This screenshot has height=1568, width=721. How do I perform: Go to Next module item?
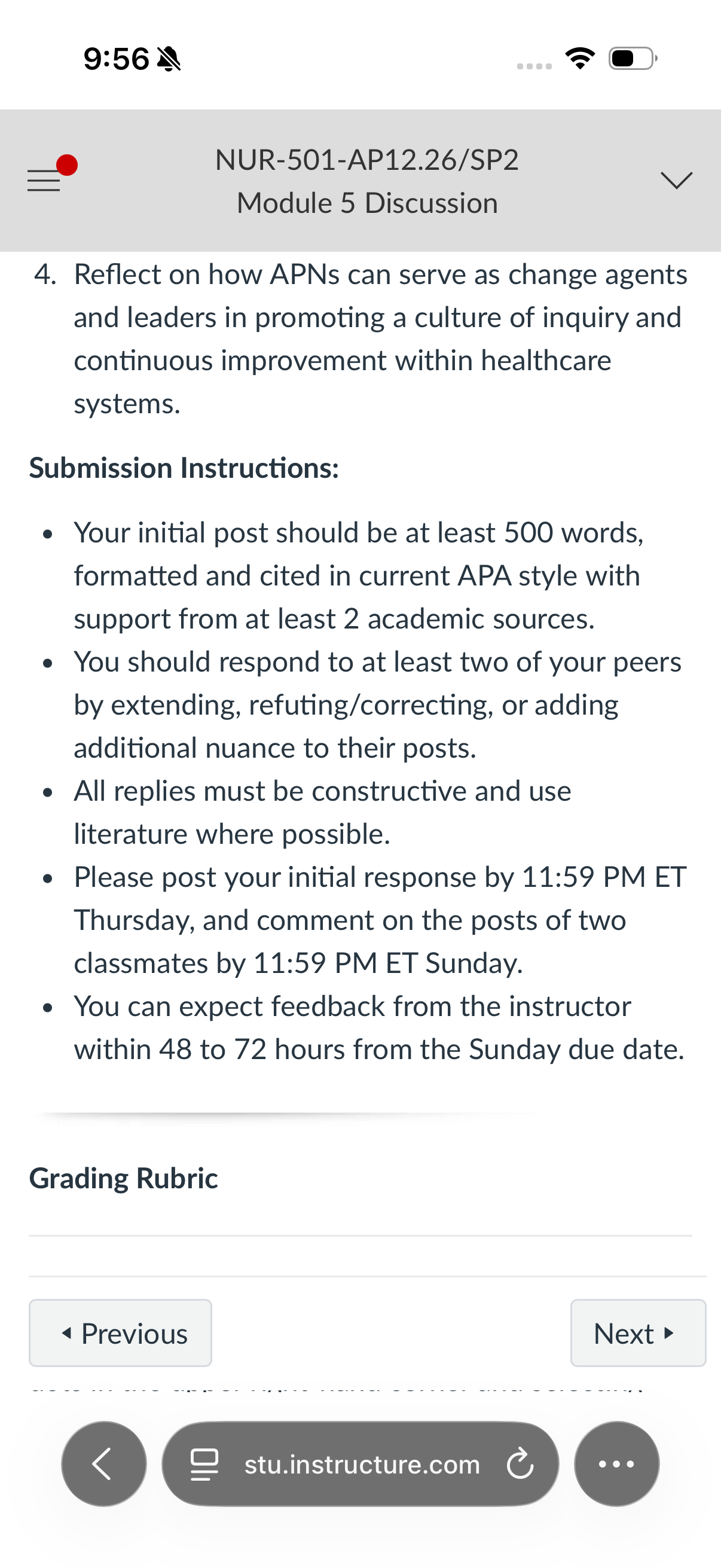[638, 1333]
